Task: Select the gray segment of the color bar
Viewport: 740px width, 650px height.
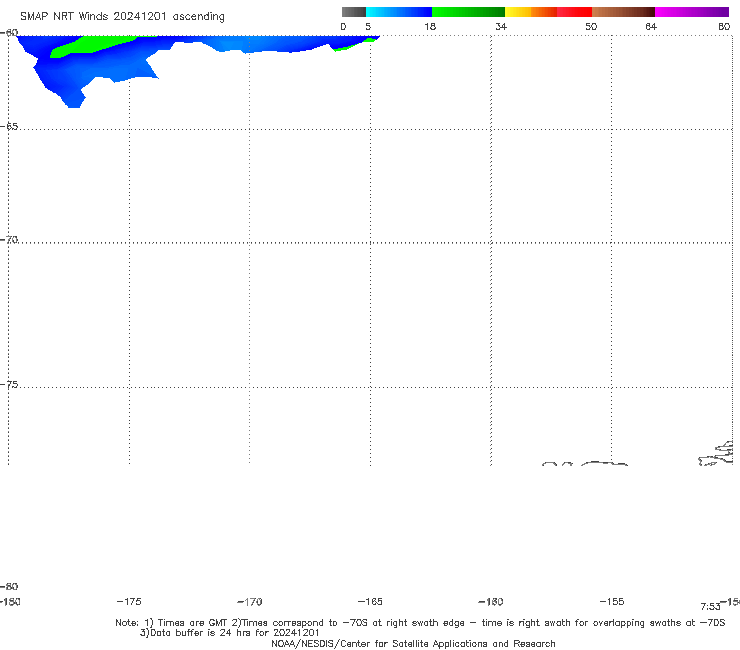Action: click(354, 12)
